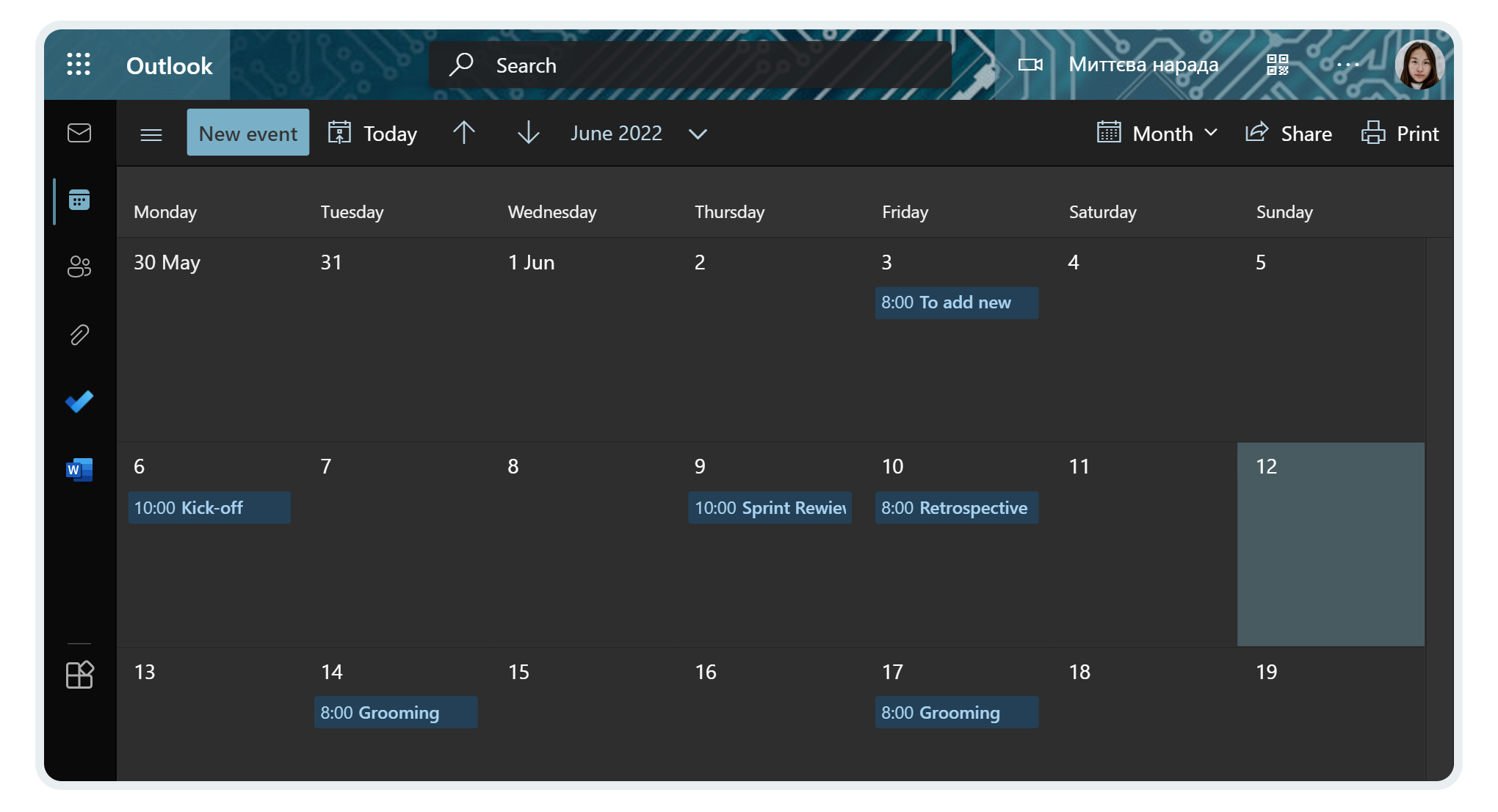Open the Retrospective event on June 10
Screen dimensions: 1498x812
pos(956,507)
